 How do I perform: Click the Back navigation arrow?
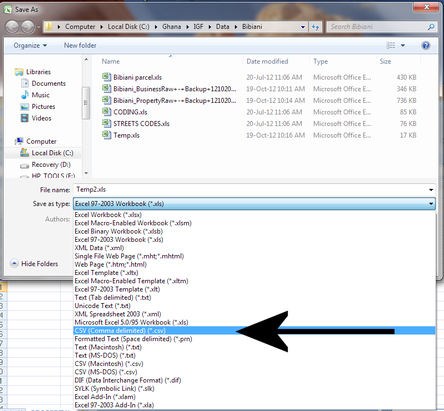click(x=12, y=27)
